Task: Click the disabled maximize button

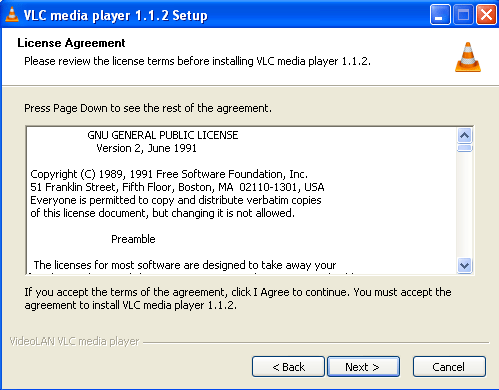Action: 463,15
